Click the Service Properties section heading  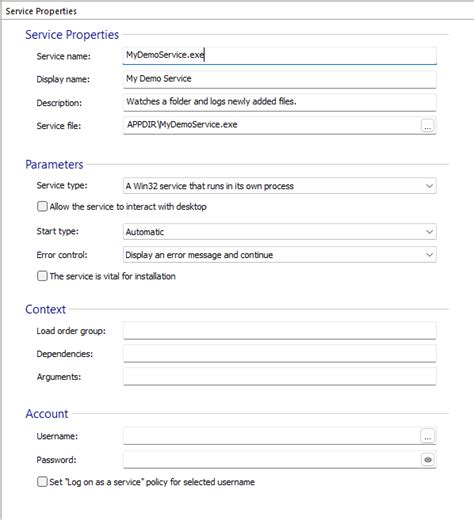(x=72, y=35)
